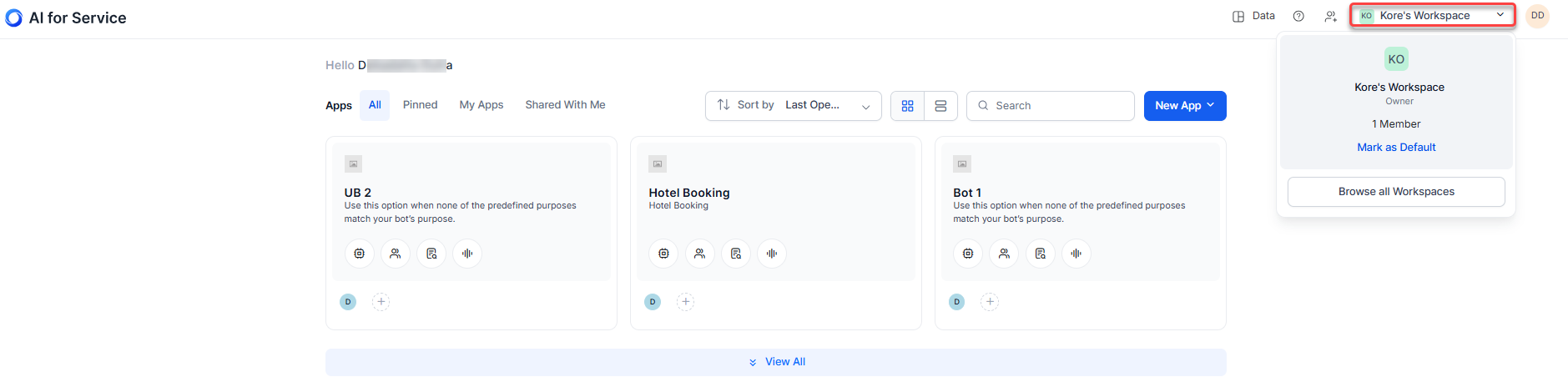Open the New App dropdown button

[1184, 106]
